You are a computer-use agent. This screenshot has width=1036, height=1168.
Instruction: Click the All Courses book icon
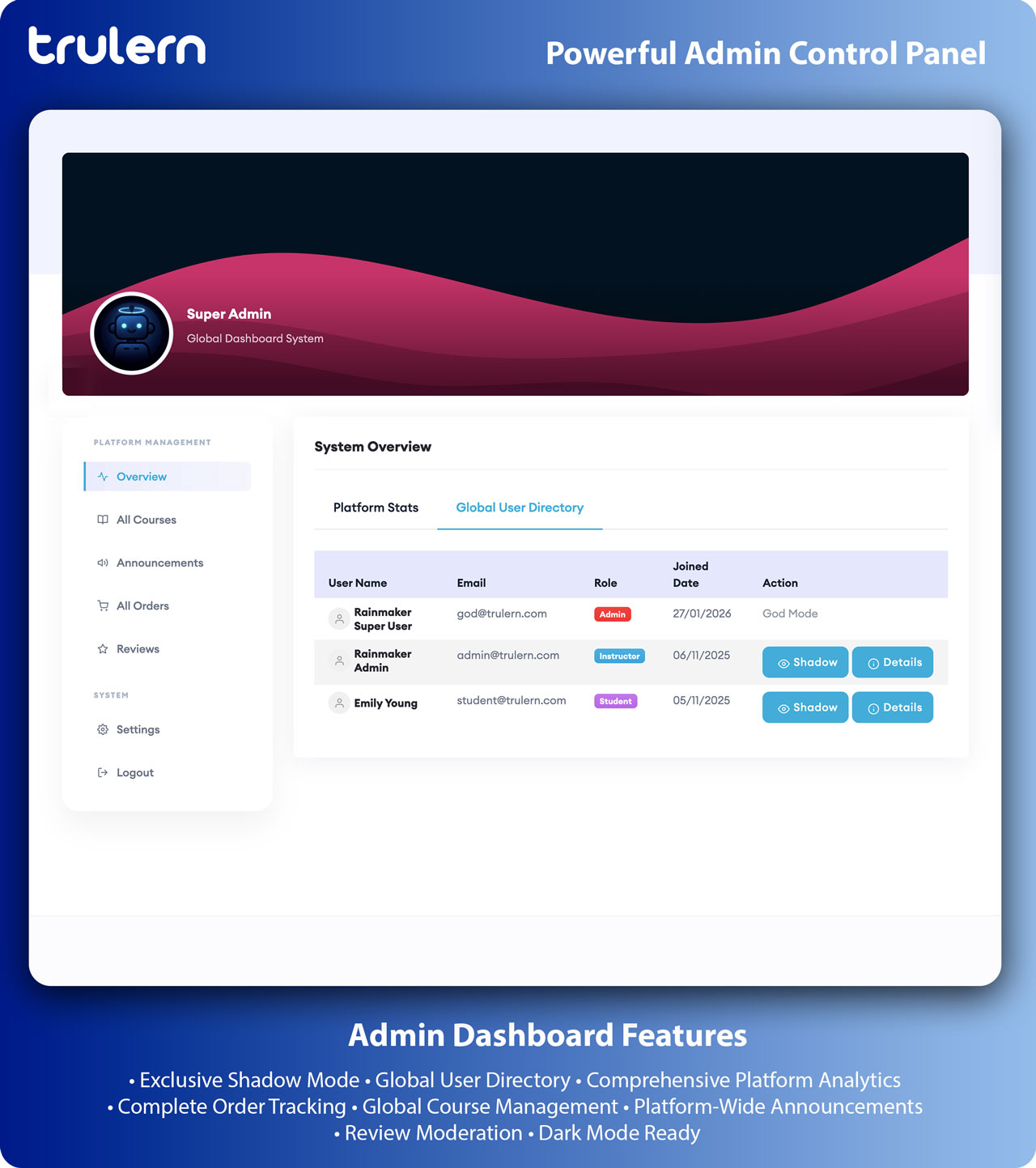102,520
